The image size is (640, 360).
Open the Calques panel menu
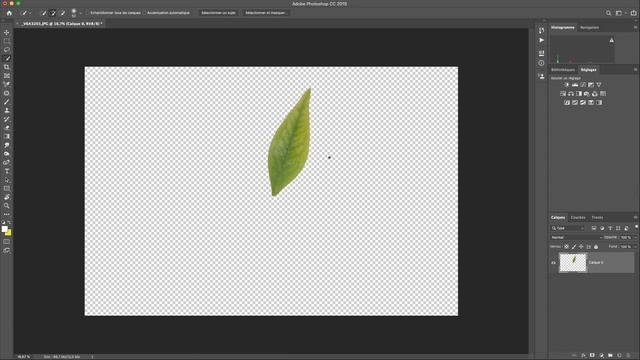(635, 218)
